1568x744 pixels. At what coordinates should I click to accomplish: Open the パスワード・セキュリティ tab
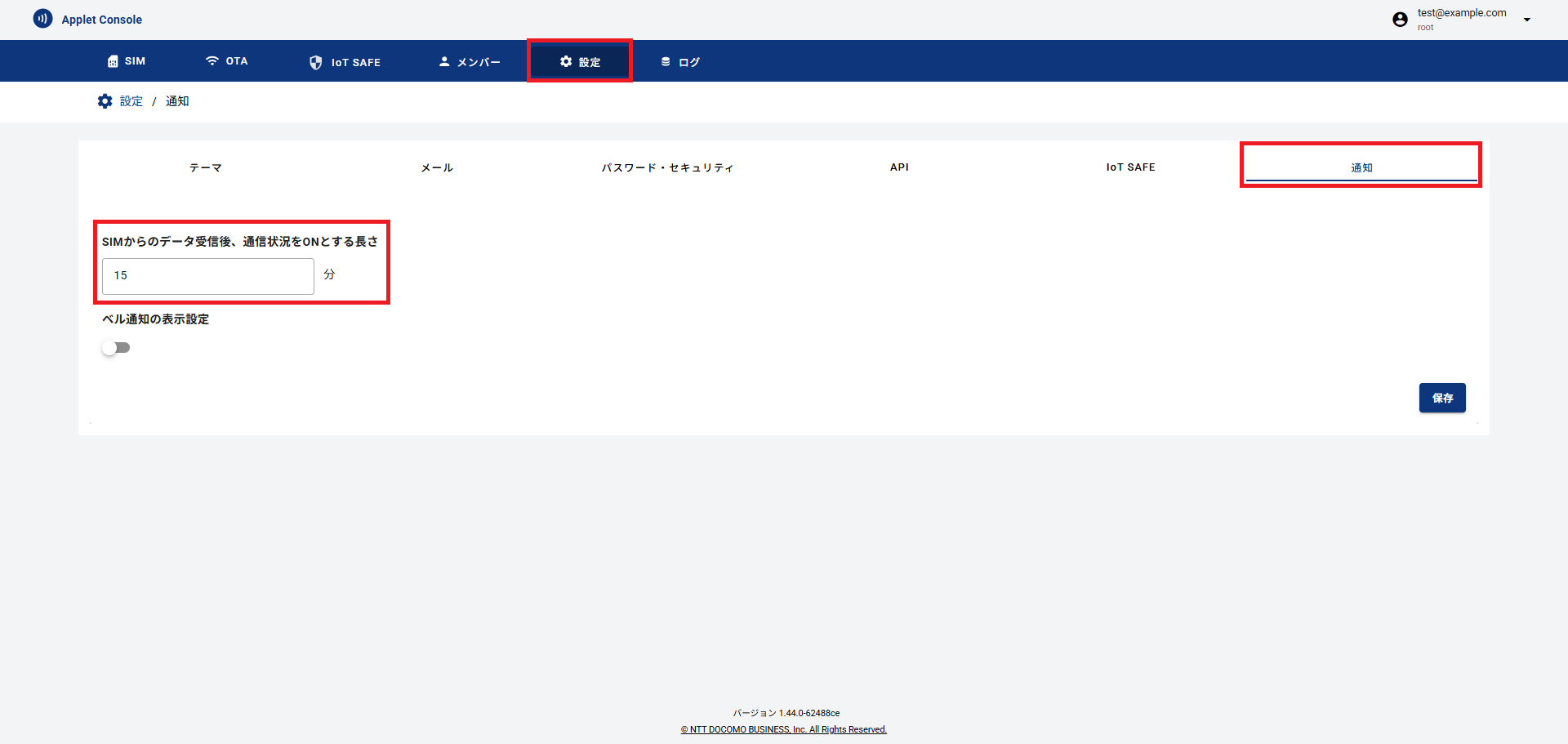point(667,167)
